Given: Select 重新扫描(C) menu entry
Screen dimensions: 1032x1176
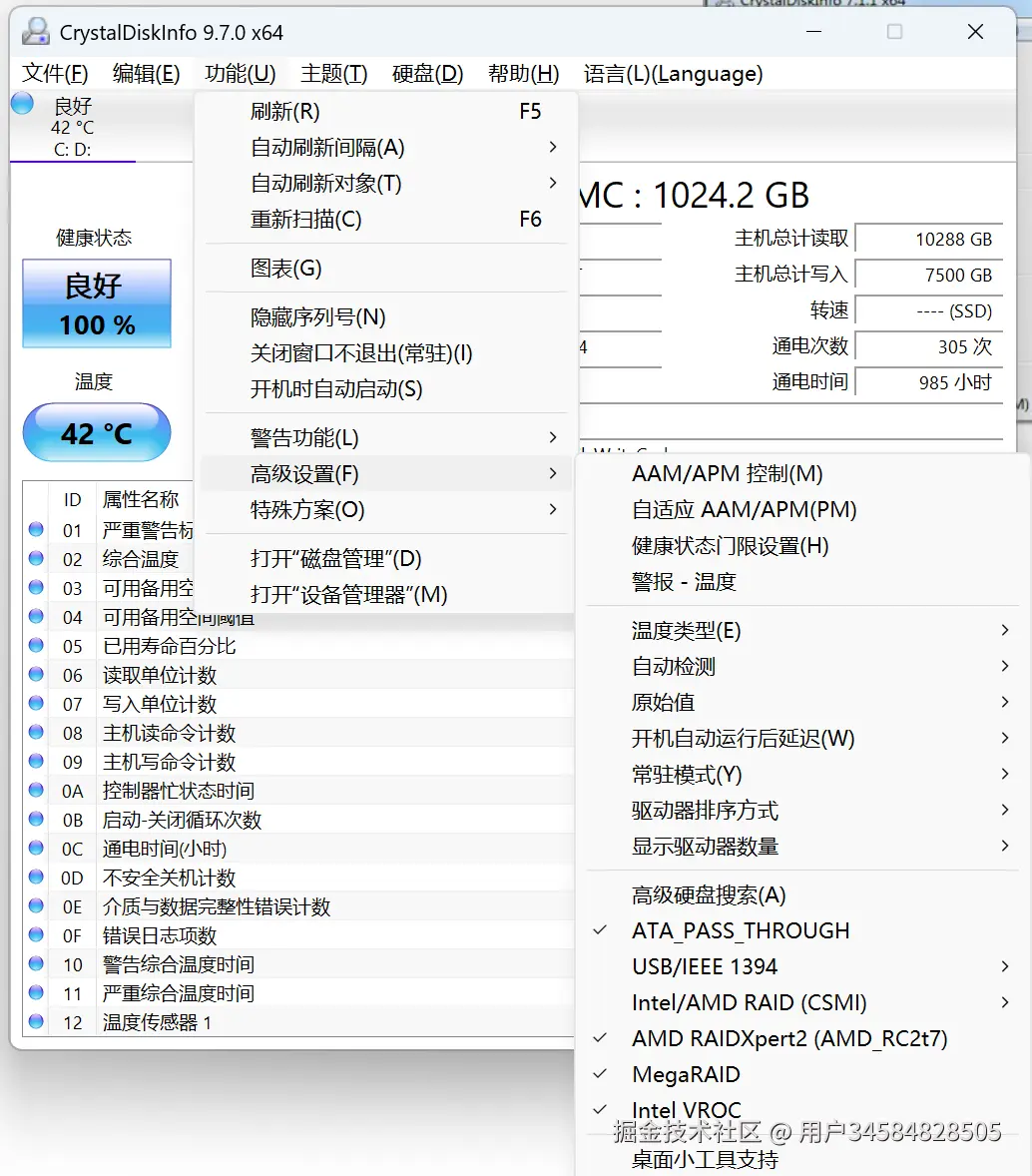Looking at the screenshot, I should pos(385,219).
